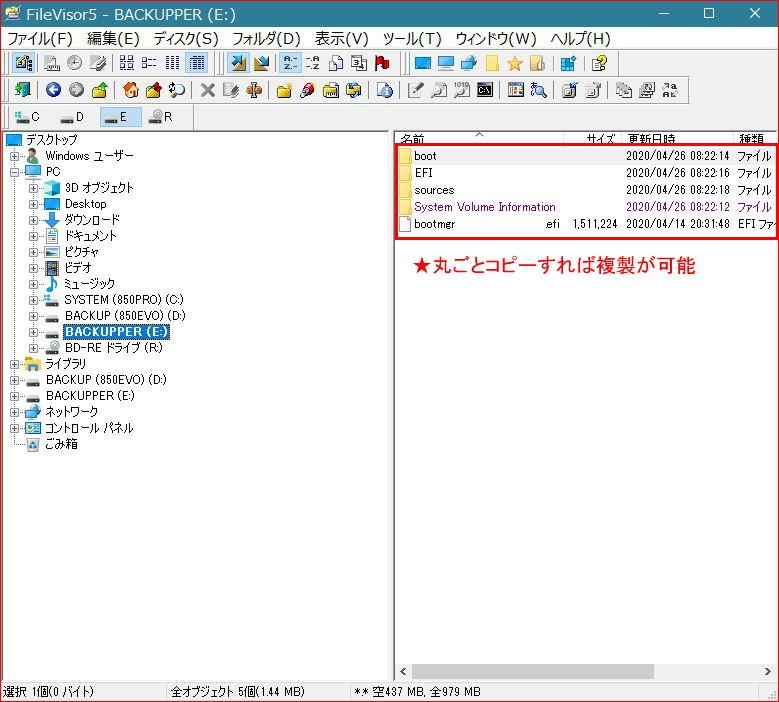Switch to details view mode
779x702 pixels.
pos(197,63)
